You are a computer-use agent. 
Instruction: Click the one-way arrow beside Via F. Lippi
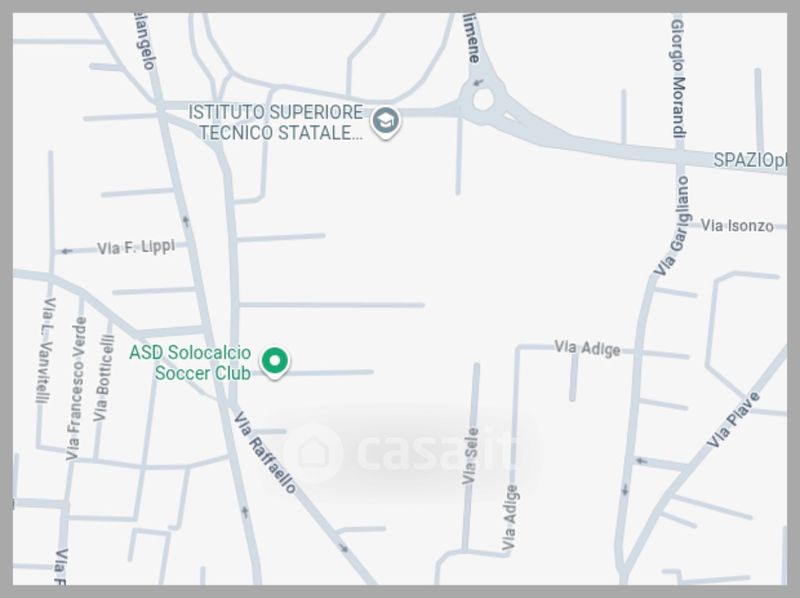[x=67, y=251]
